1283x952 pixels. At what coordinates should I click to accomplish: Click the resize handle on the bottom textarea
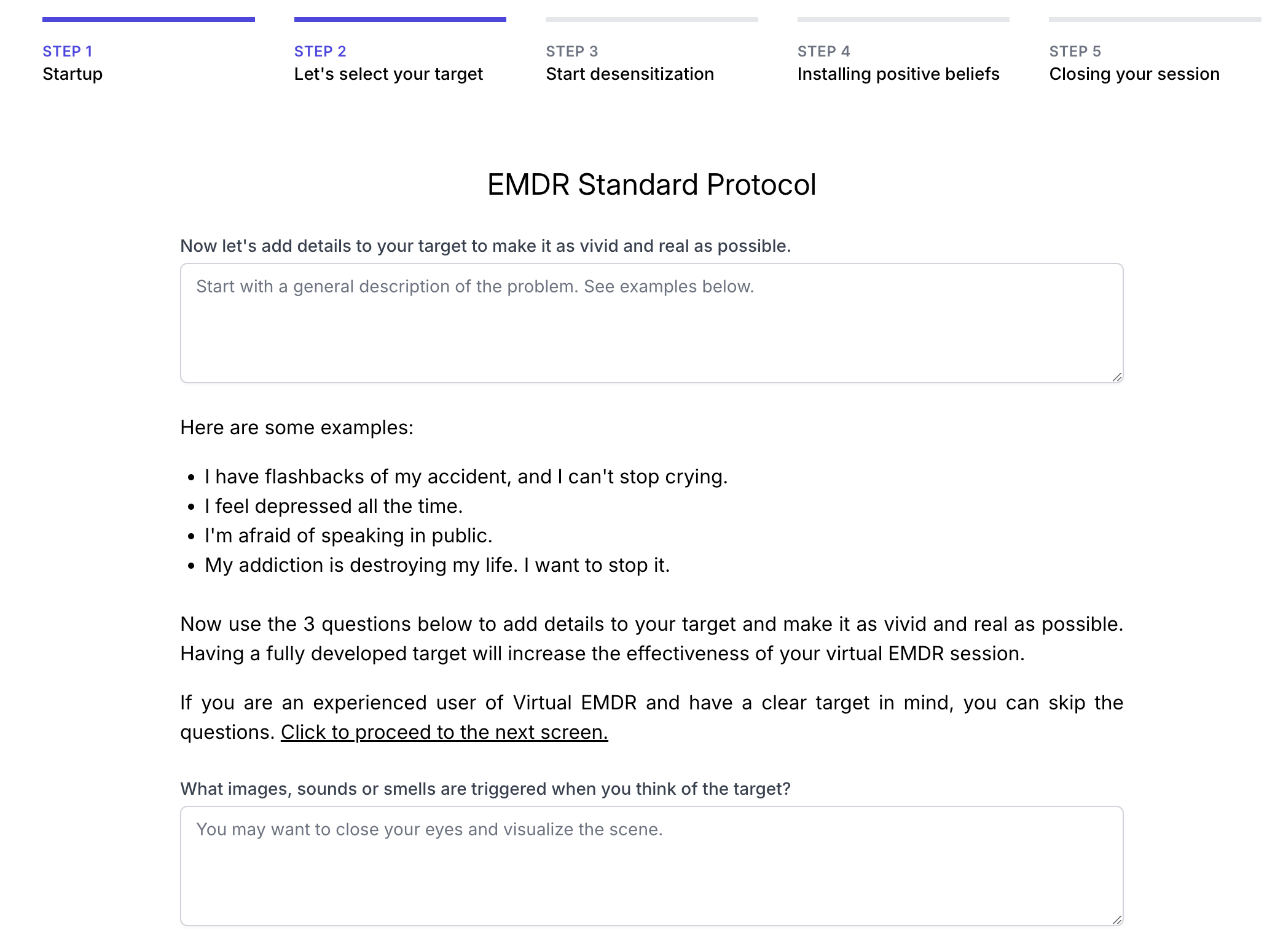pos(1116,918)
